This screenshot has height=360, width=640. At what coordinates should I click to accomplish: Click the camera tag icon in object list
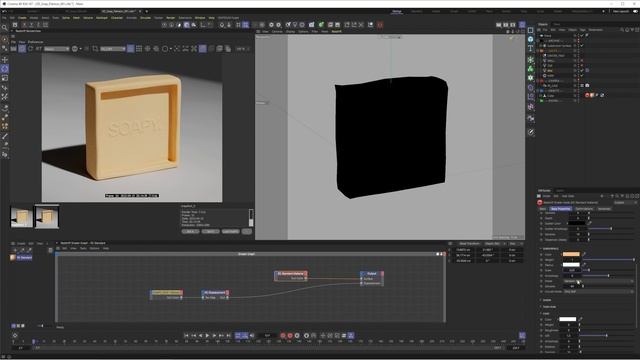[x=587, y=85]
